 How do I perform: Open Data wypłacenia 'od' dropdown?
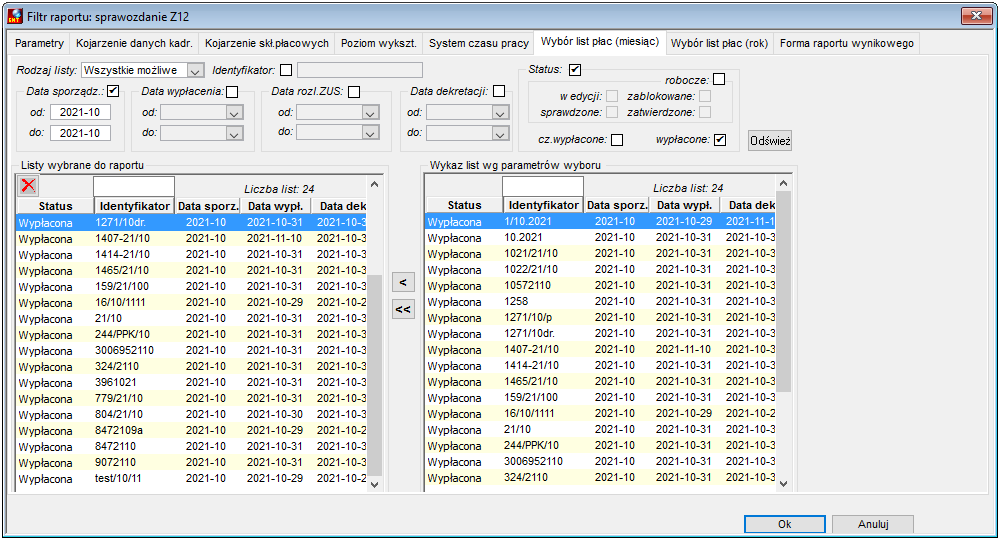(x=234, y=113)
